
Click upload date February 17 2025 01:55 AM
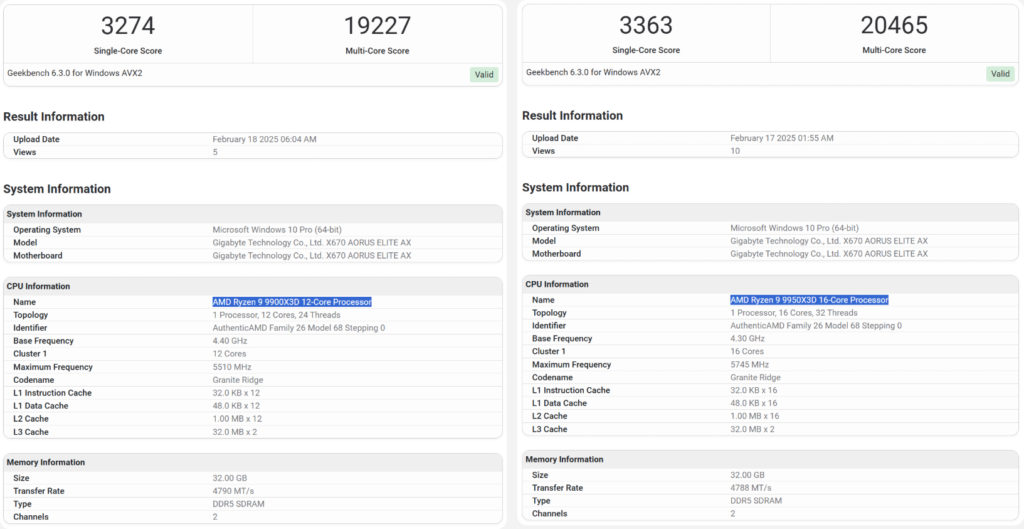782,138
